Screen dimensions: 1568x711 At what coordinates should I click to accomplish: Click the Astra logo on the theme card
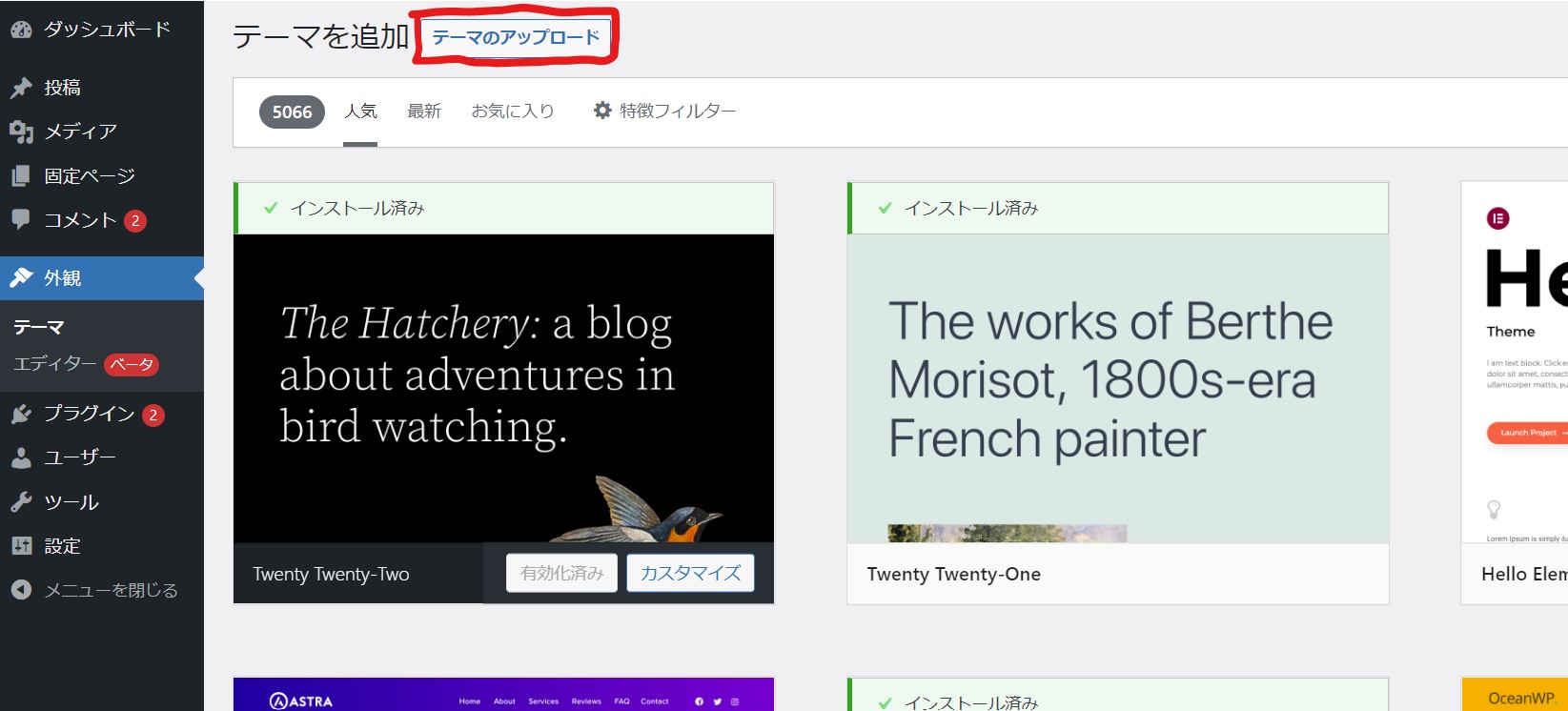(x=301, y=701)
